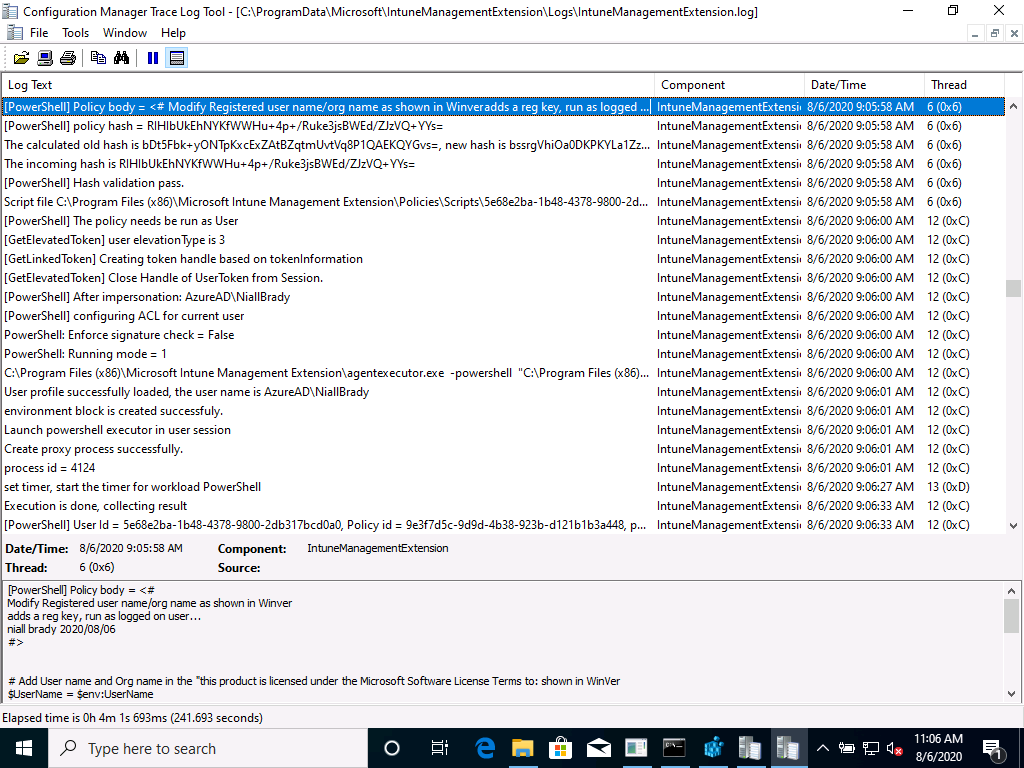Select 'Enforce signature check = False' row
The width and height of the screenshot is (1024, 768).
[x=503, y=335]
